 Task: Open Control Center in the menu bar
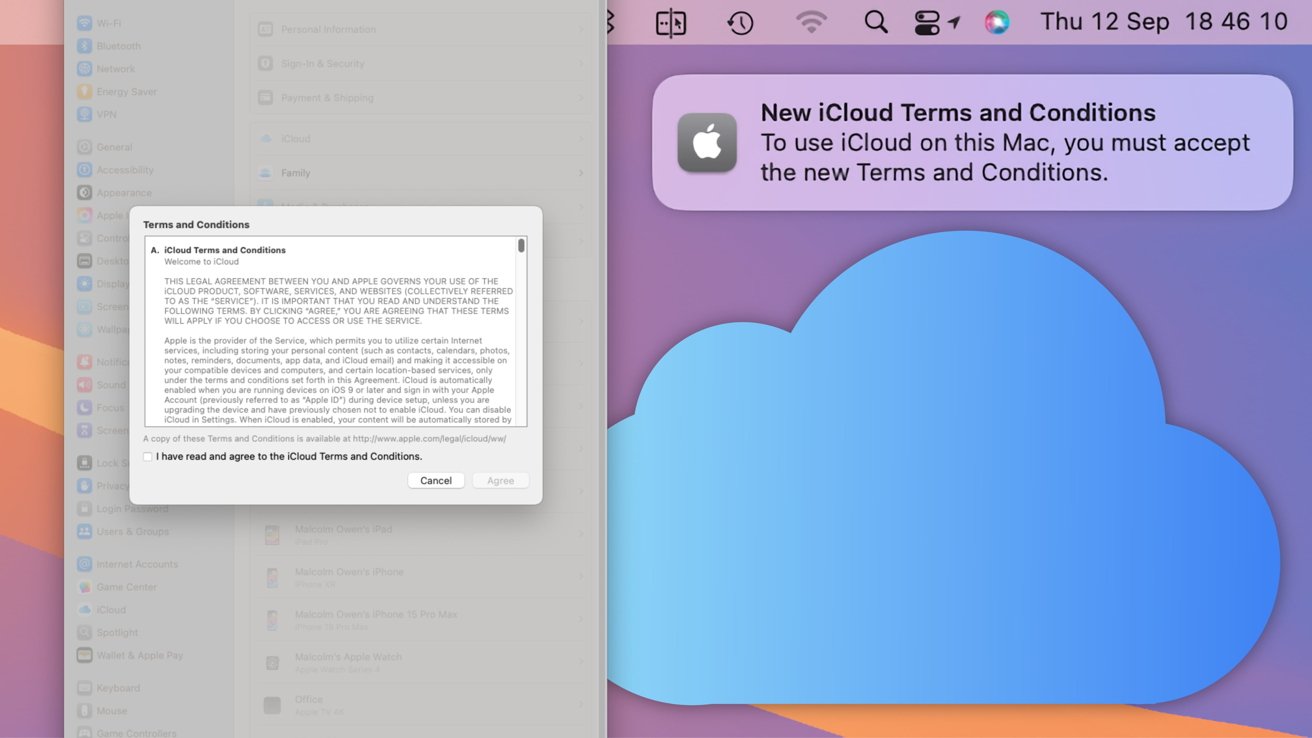[927, 22]
